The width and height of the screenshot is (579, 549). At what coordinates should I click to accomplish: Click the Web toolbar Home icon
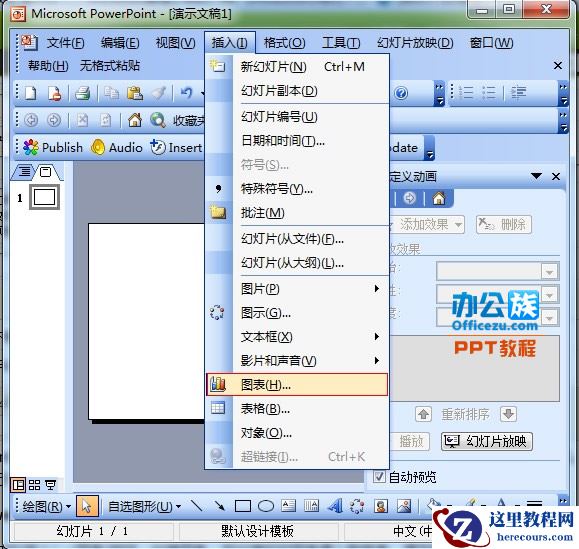[135, 120]
